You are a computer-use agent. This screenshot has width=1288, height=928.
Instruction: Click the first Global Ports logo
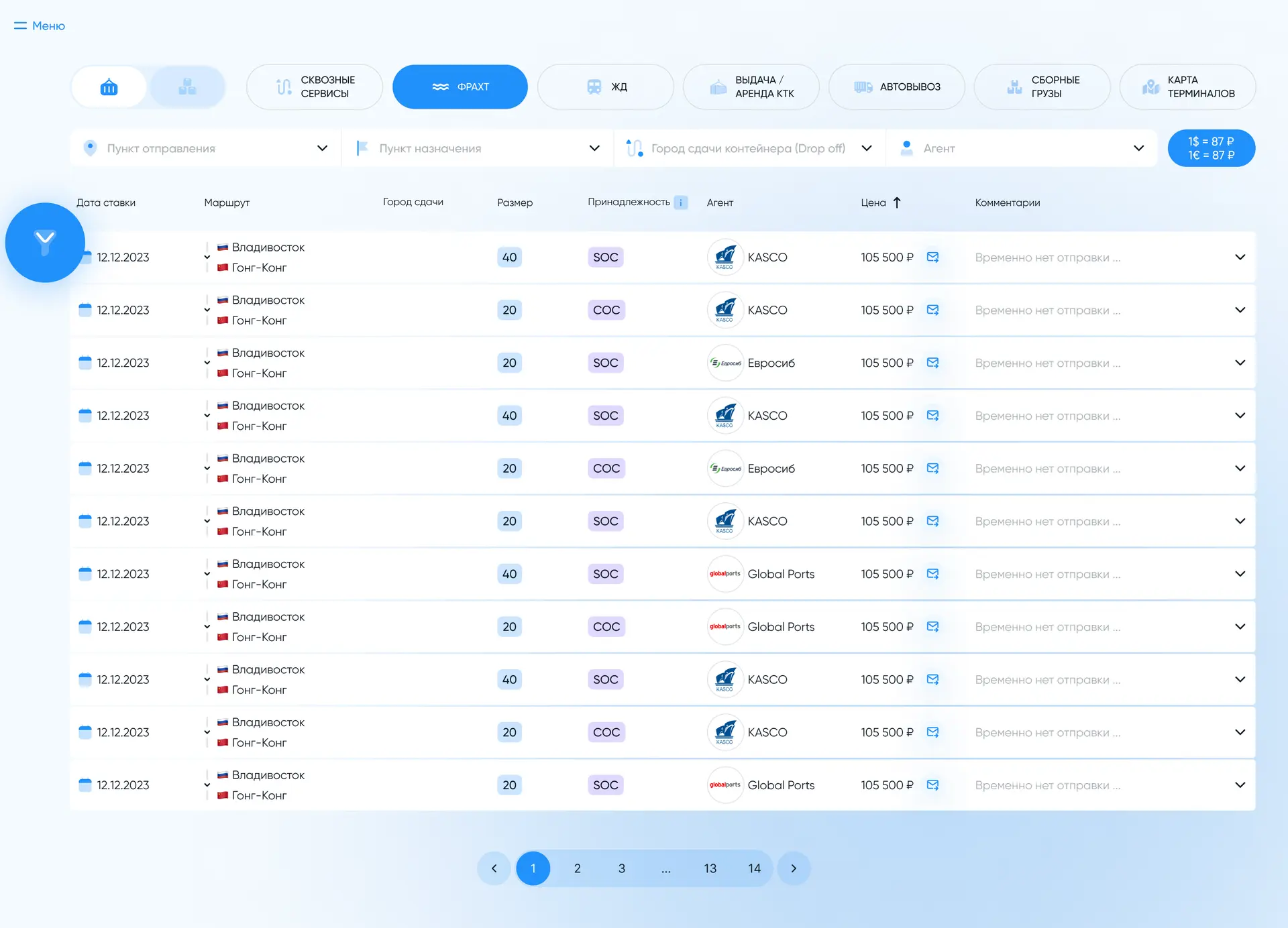click(x=725, y=574)
